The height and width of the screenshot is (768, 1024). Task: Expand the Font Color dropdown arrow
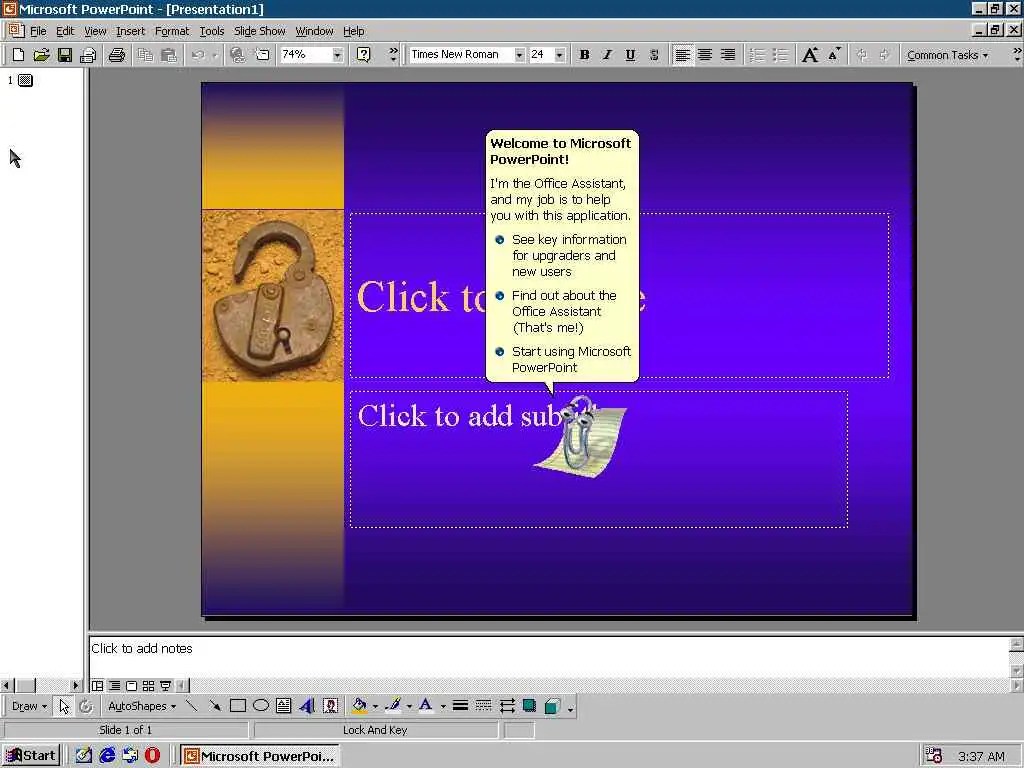click(x=443, y=706)
